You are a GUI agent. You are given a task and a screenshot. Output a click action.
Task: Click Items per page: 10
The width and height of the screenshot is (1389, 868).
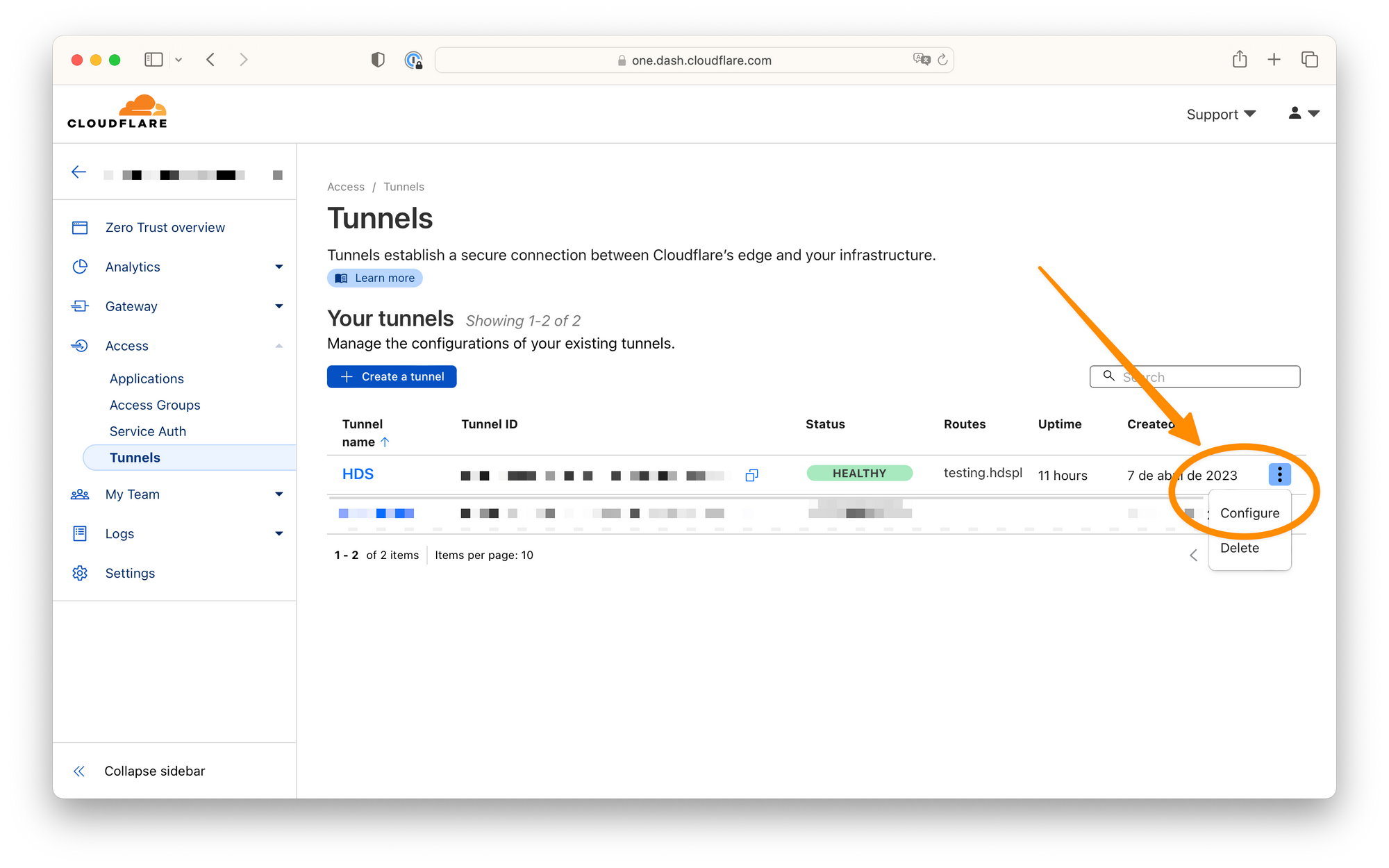point(484,556)
